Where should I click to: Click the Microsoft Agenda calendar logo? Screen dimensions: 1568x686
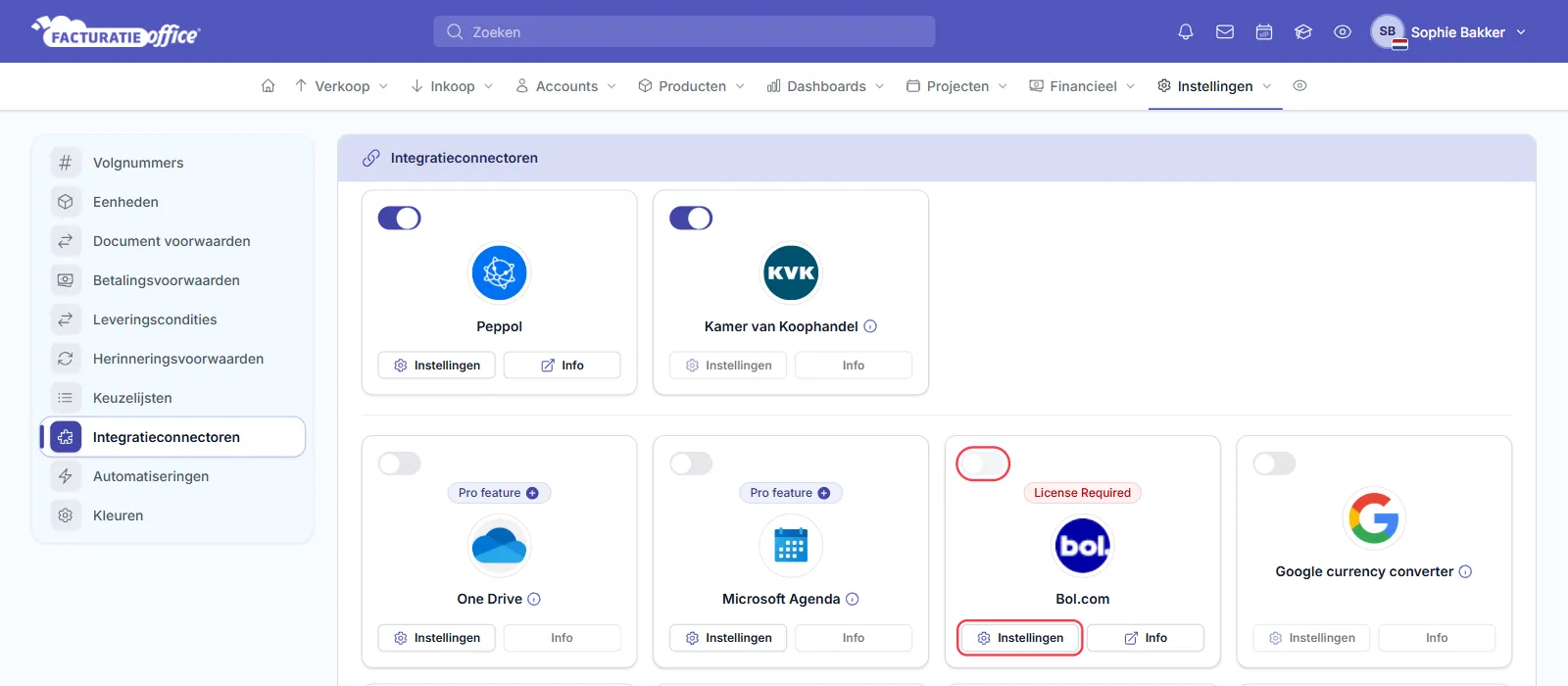[x=791, y=546]
